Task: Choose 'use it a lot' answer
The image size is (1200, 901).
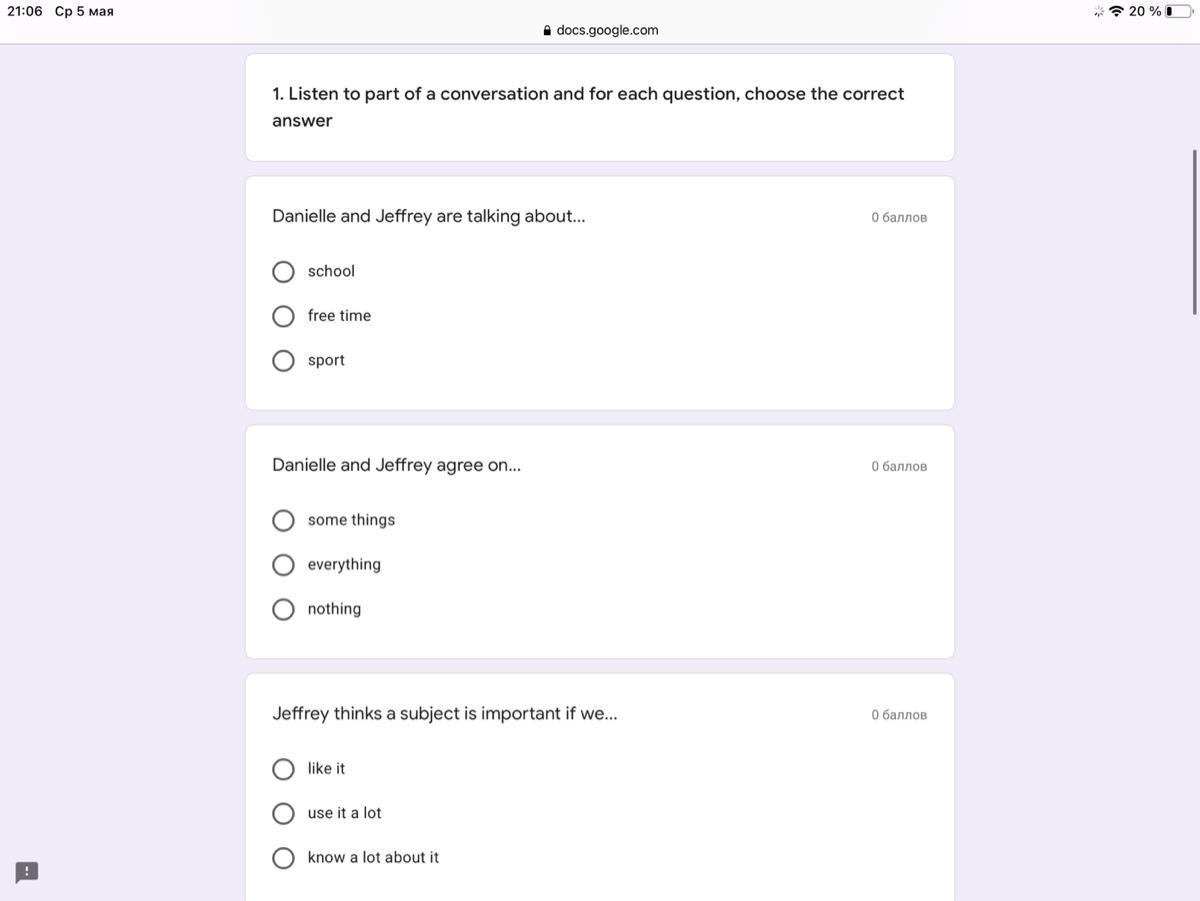Action: [284, 813]
